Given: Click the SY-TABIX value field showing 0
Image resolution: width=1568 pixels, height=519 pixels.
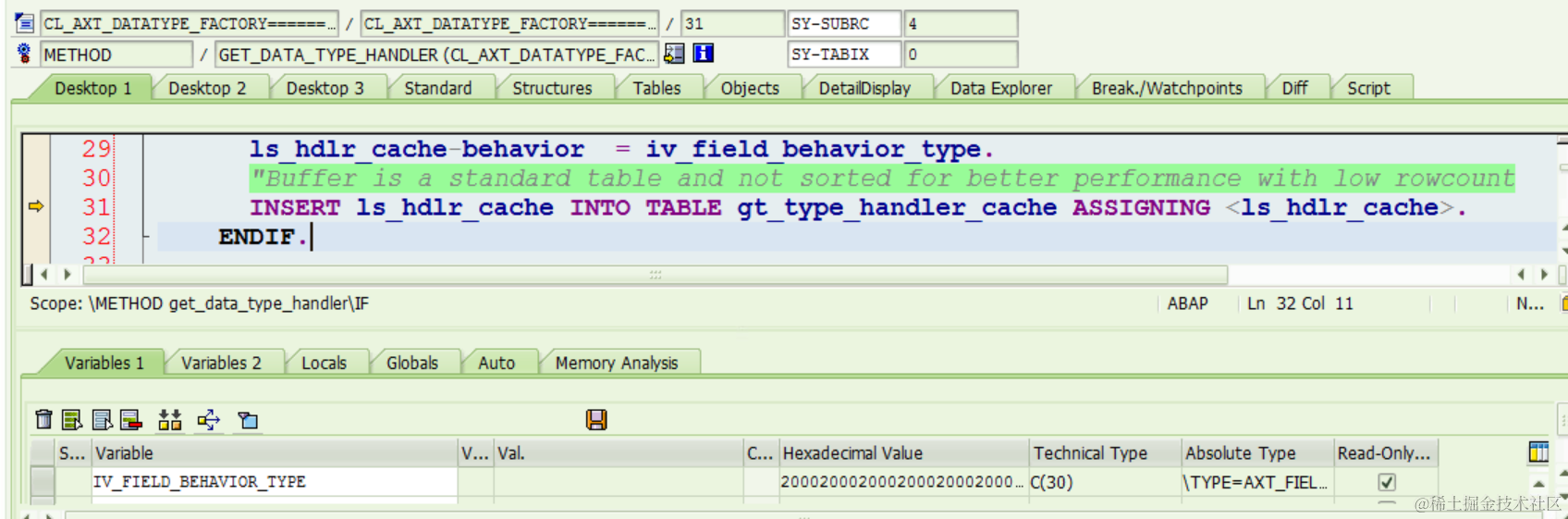Looking at the screenshot, I should click(961, 54).
